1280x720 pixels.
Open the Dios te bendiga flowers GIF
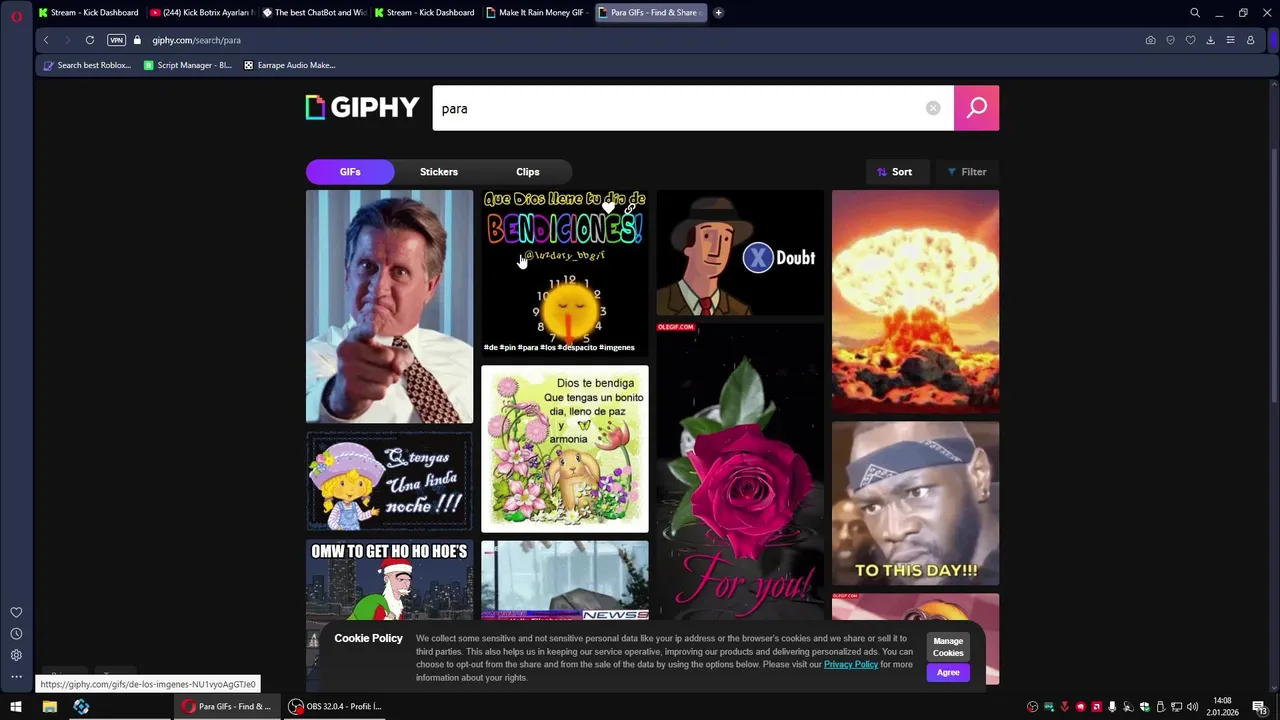click(565, 449)
